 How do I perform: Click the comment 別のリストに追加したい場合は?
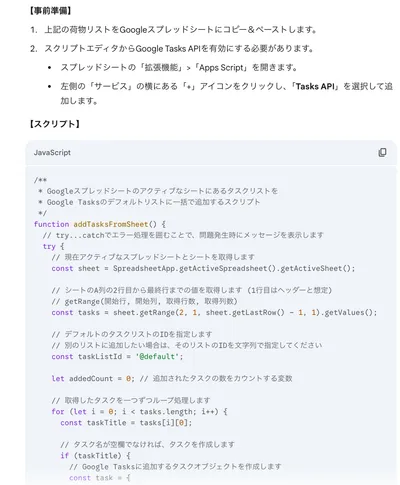click(187, 345)
